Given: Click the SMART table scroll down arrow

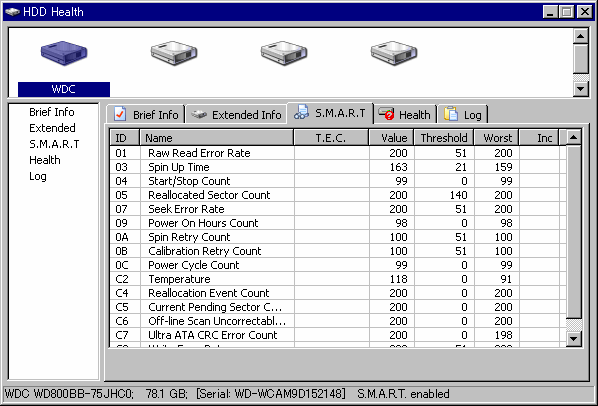Looking at the screenshot, I should (574, 339).
